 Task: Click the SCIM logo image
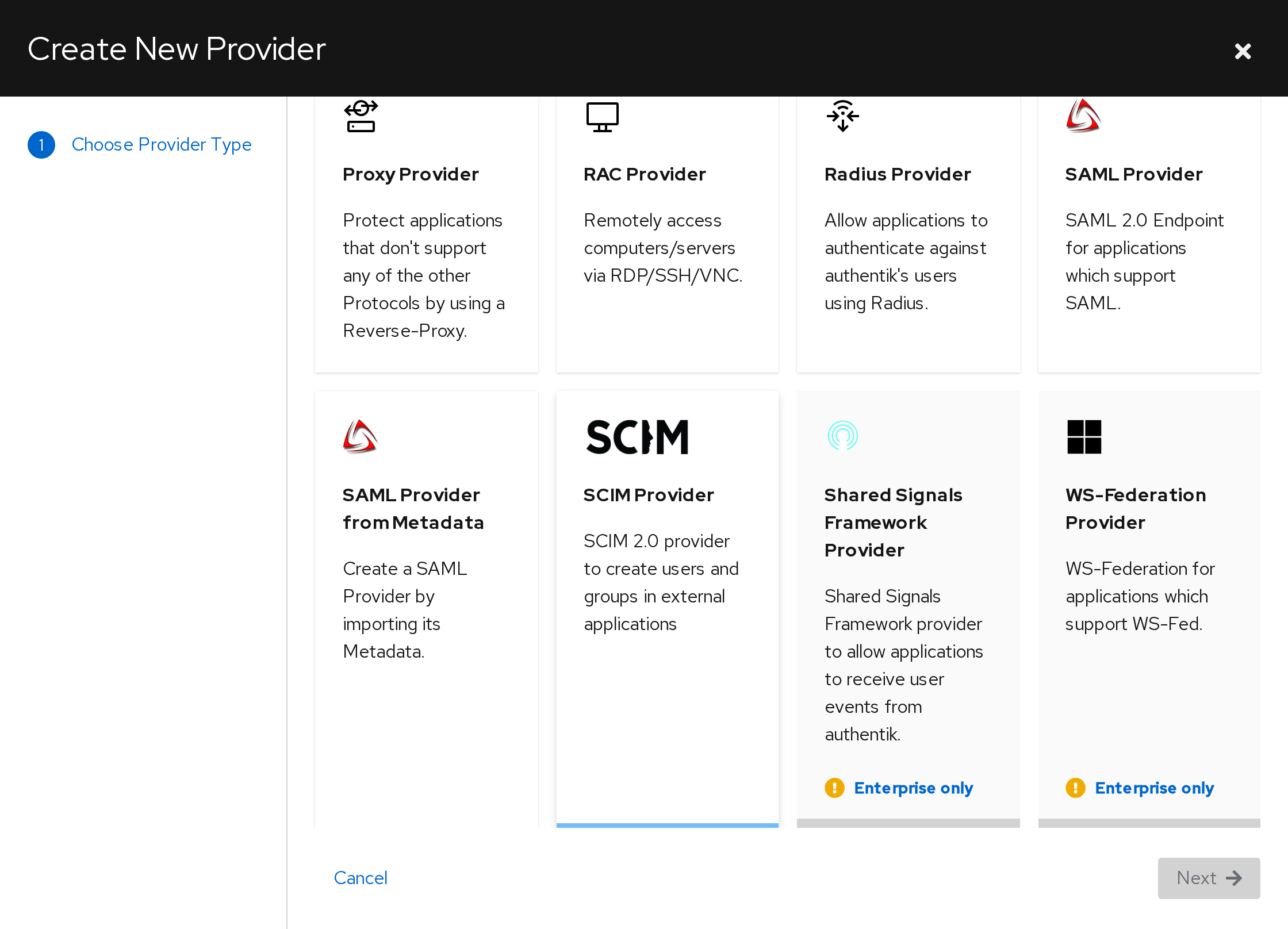[x=637, y=437]
